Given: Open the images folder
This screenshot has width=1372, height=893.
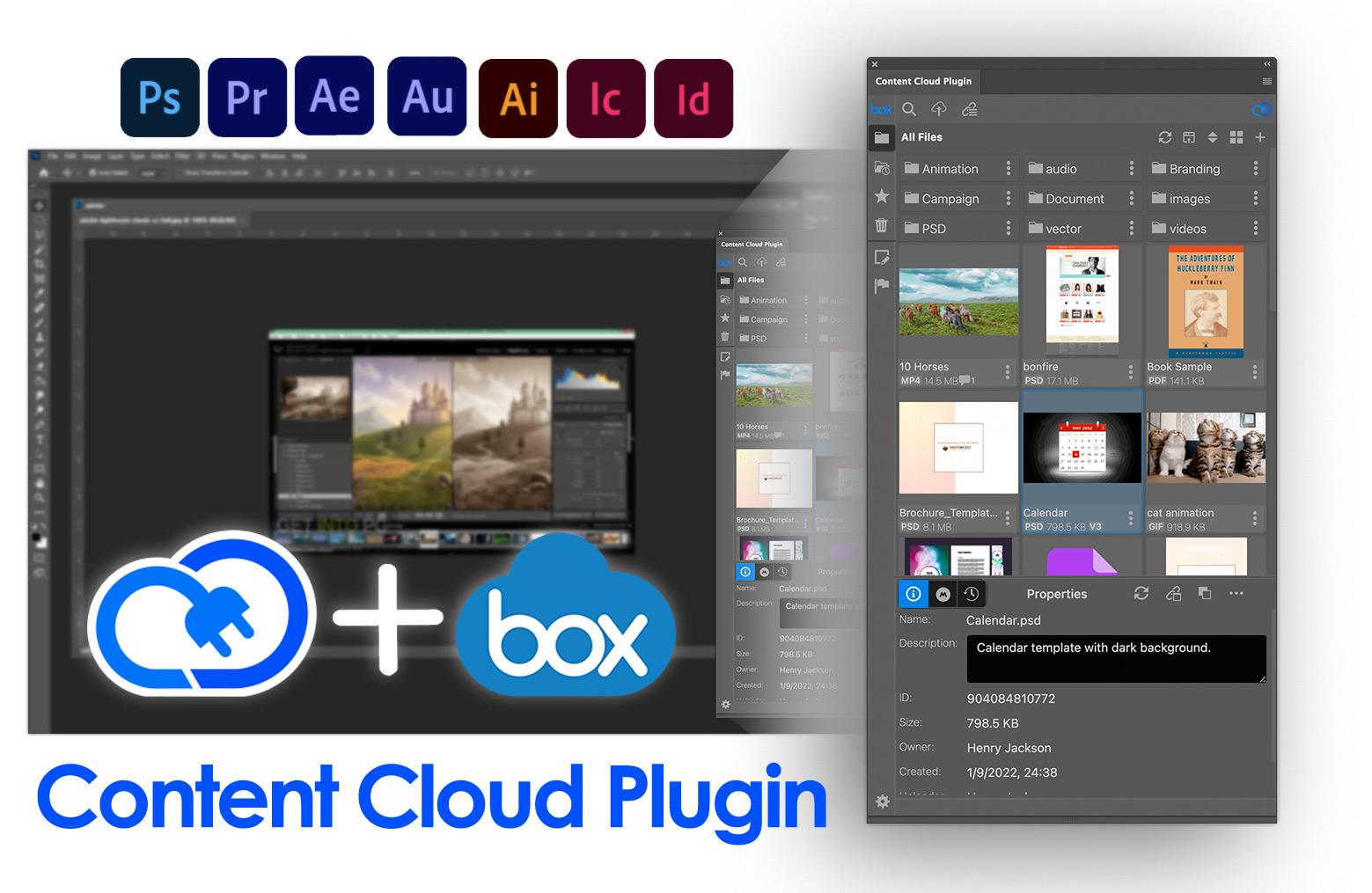Looking at the screenshot, I should (x=1198, y=198).
